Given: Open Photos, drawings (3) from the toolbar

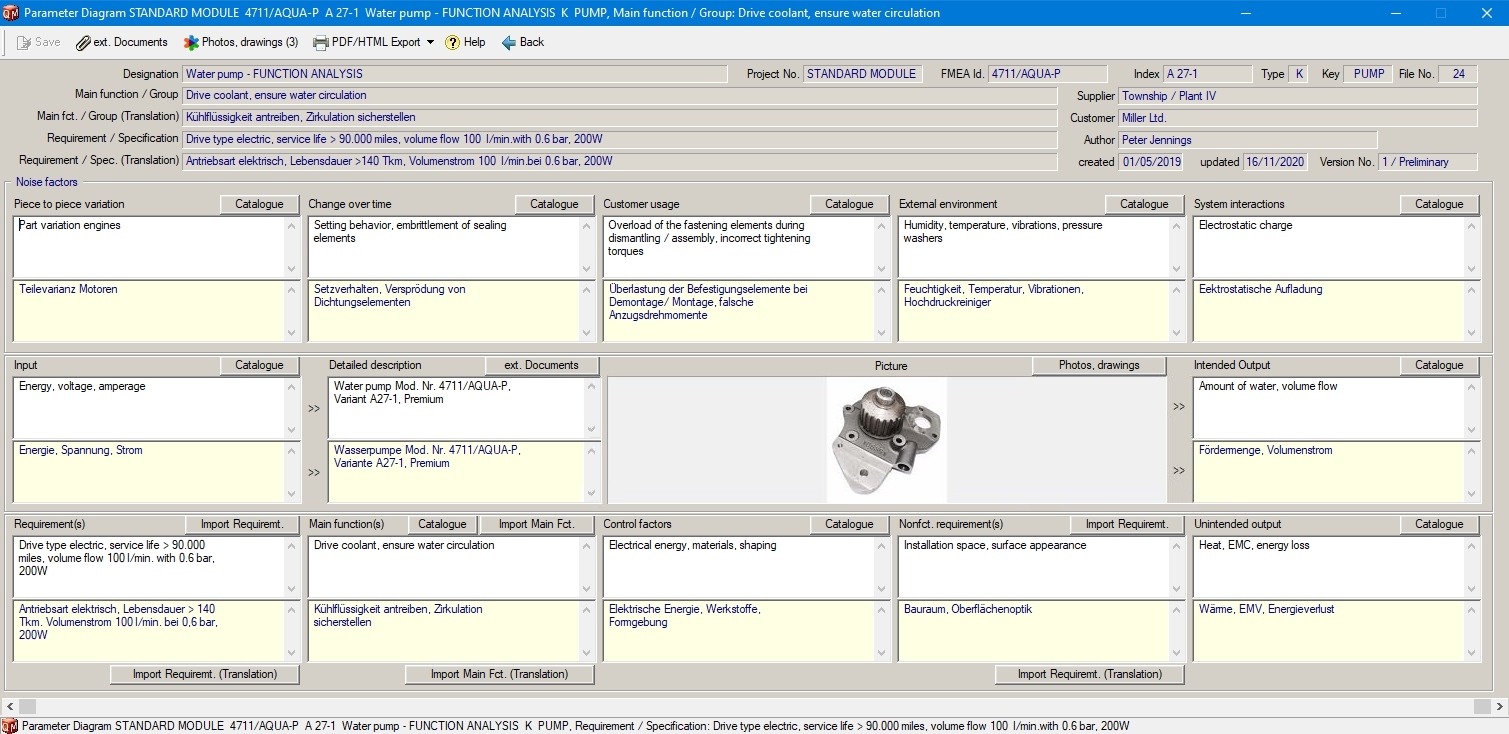Looking at the screenshot, I should click(241, 42).
